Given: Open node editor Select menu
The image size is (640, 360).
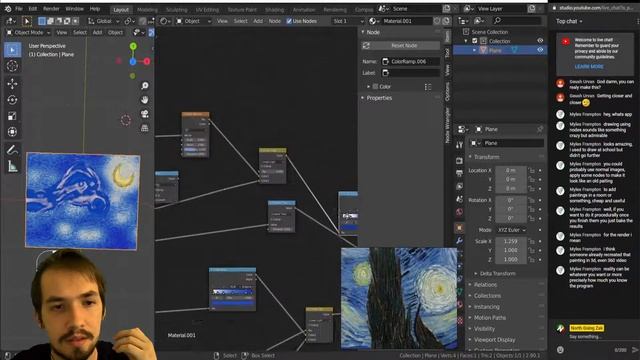Looking at the screenshot, I should (x=240, y=21).
